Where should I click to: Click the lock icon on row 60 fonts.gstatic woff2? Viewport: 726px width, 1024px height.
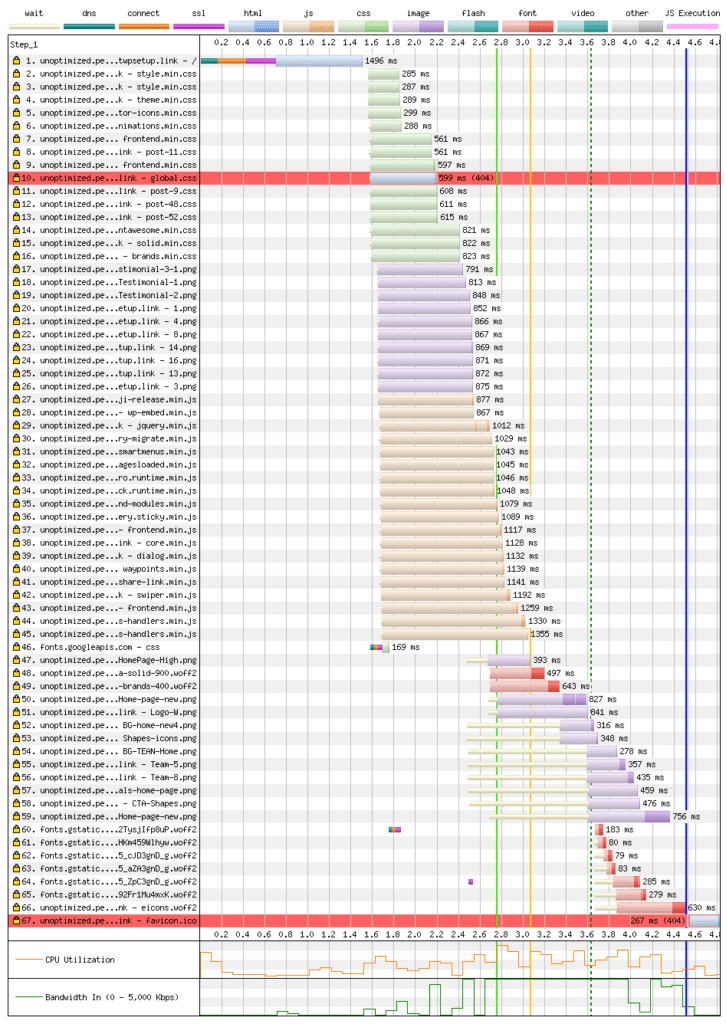tap(16, 829)
